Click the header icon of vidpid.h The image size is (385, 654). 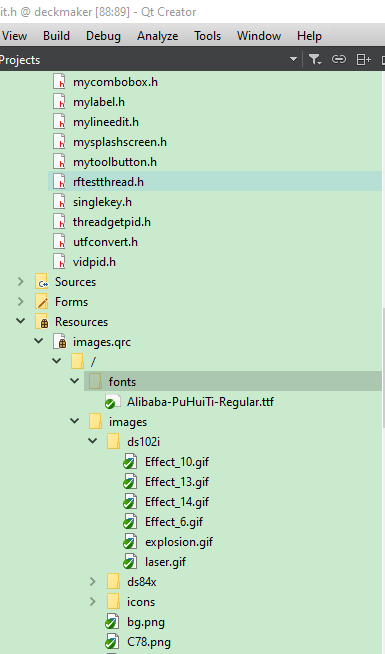[x=59, y=262]
